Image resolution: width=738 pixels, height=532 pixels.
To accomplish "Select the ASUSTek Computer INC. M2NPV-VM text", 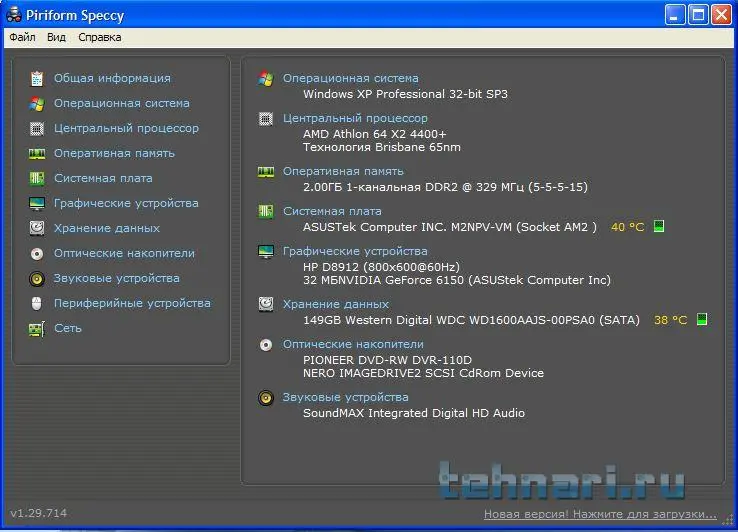I will pyautogui.click(x=449, y=227).
